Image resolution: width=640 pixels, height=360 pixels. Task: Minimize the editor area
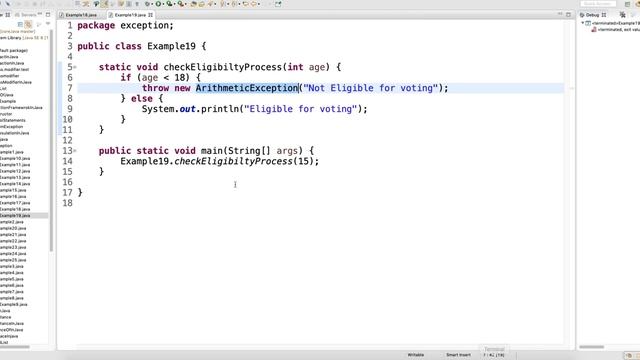tap(560, 14)
